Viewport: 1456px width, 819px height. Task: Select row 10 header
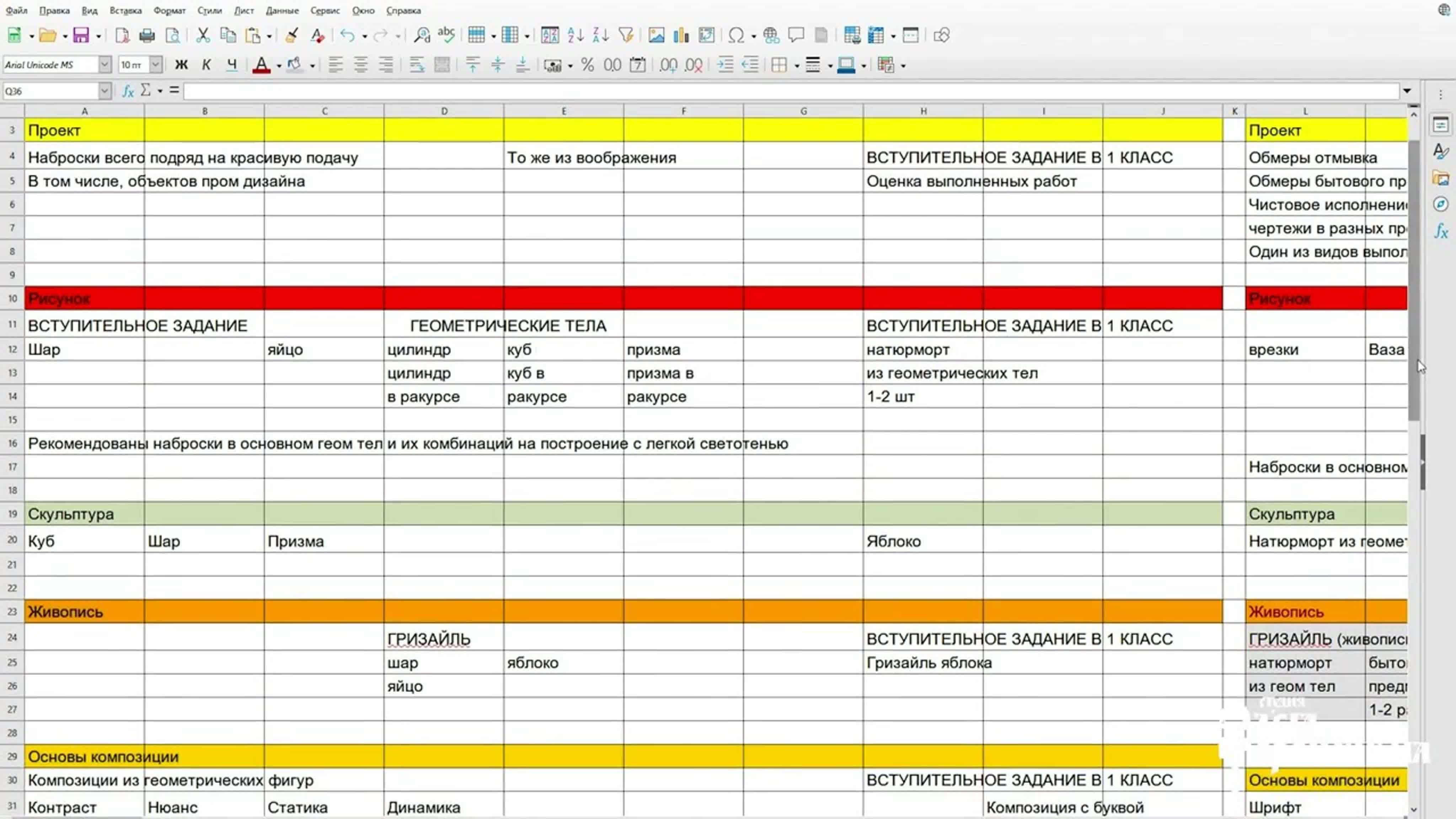(x=12, y=298)
